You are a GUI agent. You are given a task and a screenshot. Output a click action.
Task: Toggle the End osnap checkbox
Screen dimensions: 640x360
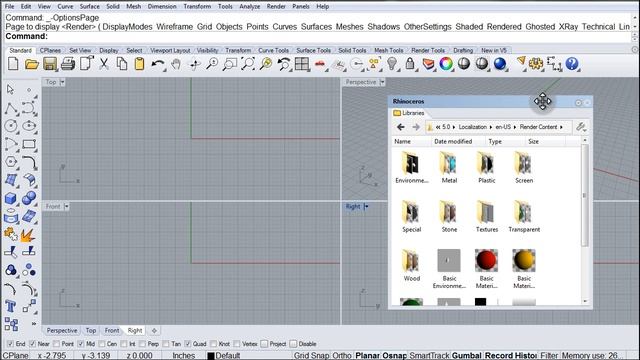10,344
